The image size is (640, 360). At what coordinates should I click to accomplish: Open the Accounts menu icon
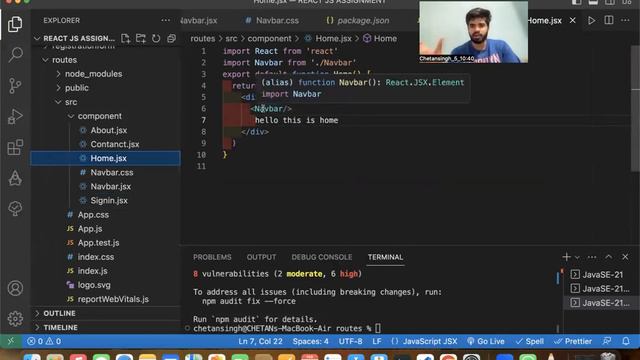15,288
